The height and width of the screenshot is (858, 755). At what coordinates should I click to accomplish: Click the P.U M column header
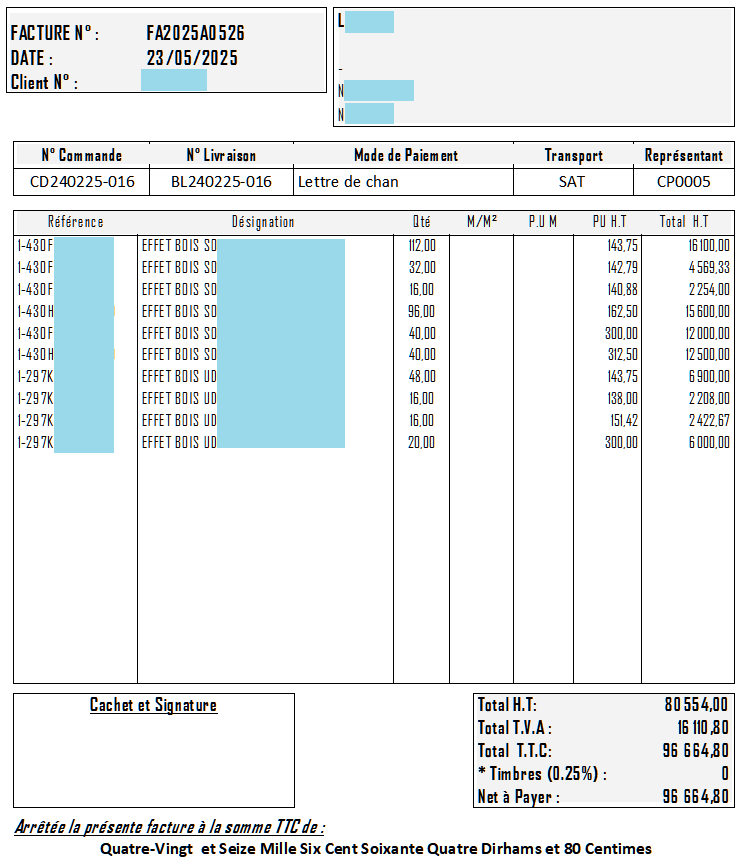tap(543, 222)
